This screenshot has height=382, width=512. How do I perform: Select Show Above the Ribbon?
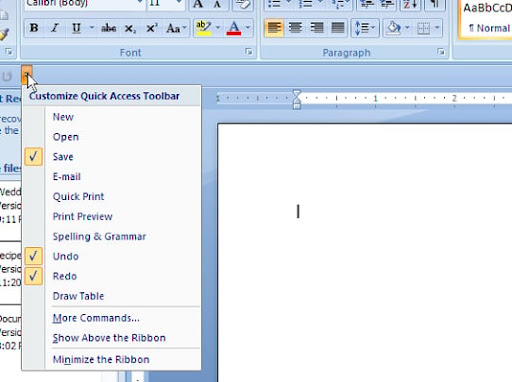[112, 338]
